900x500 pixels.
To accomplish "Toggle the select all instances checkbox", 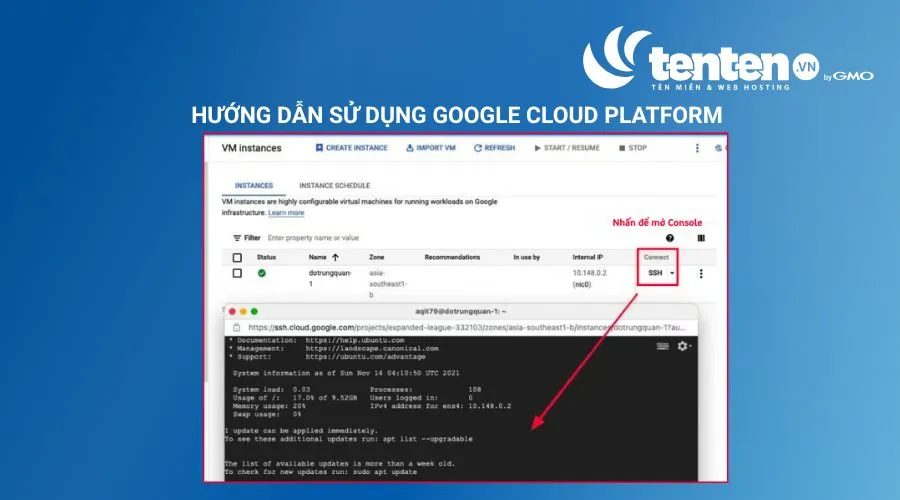I will [x=237, y=257].
